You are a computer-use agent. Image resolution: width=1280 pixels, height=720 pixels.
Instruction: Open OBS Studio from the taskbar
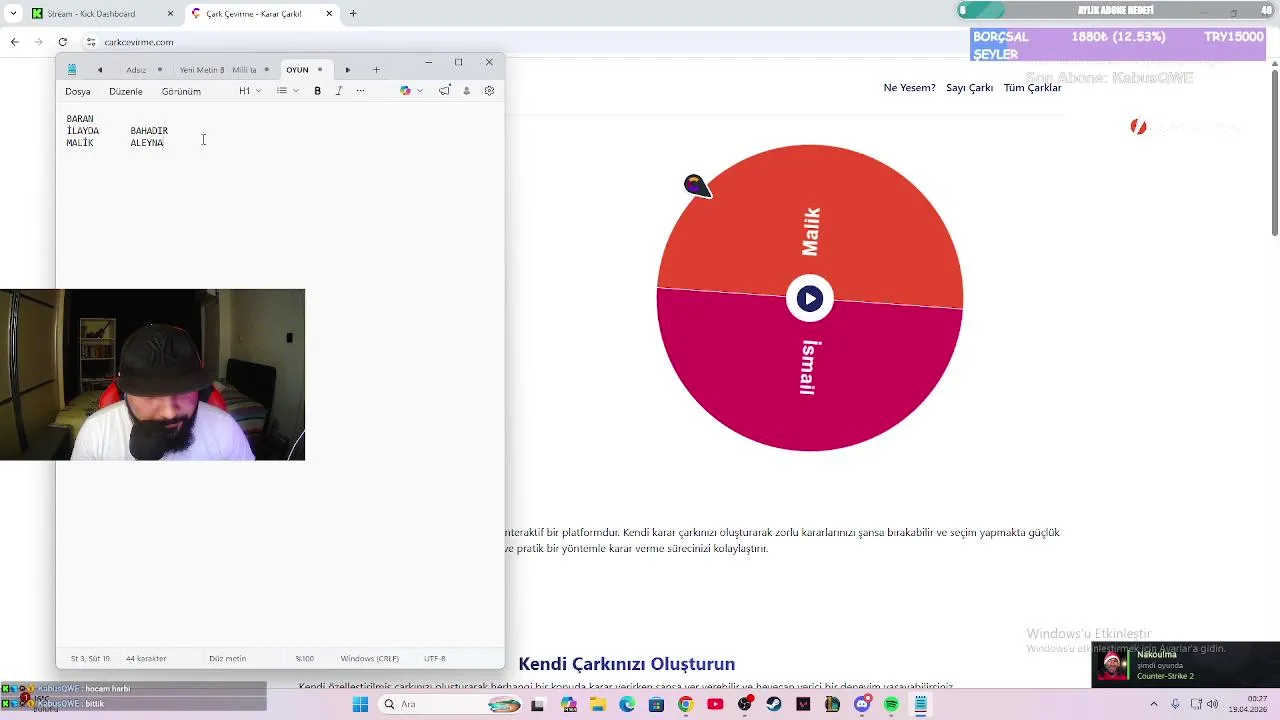[x=744, y=704]
